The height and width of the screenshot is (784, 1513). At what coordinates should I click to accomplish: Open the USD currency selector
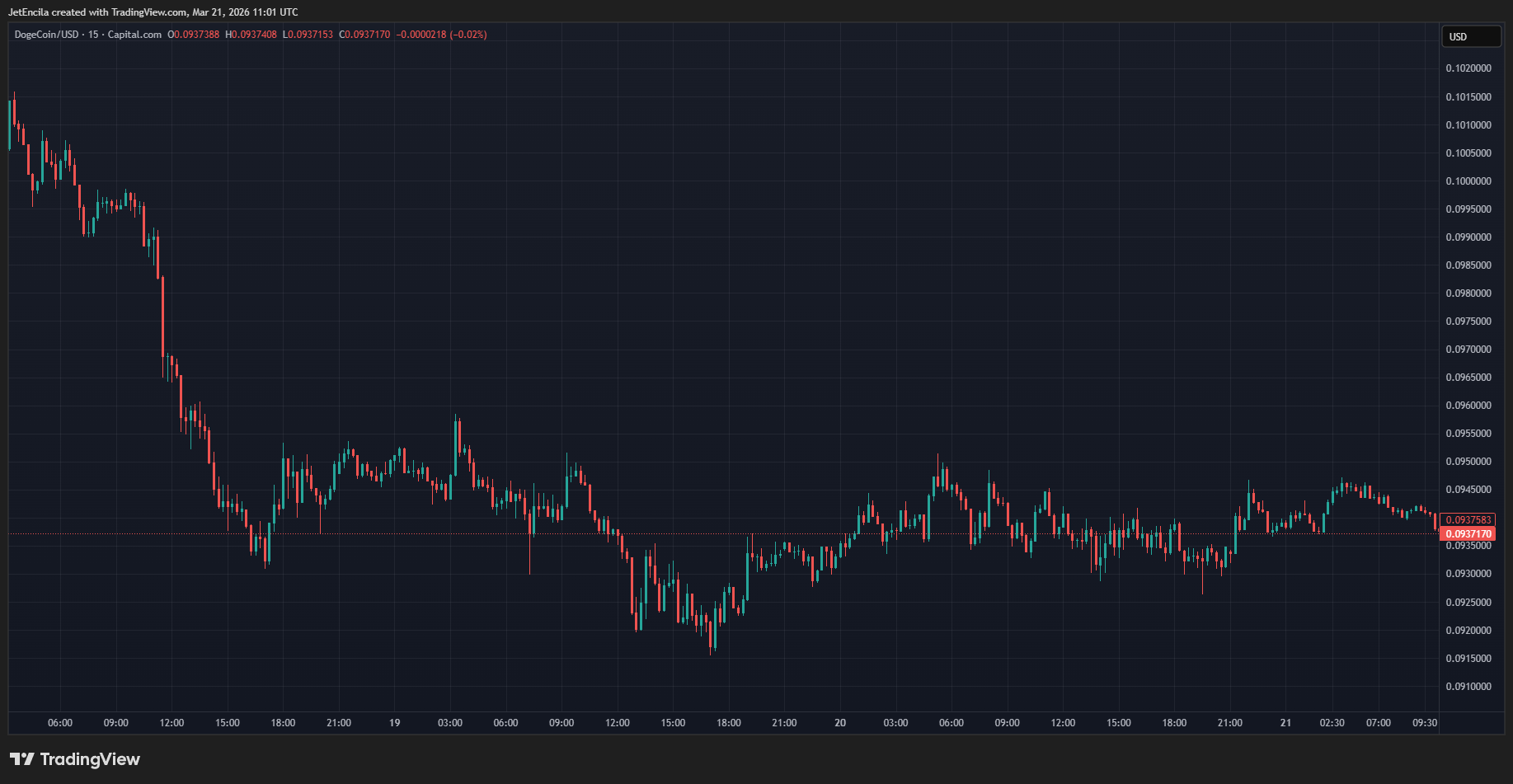pos(1470,37)
